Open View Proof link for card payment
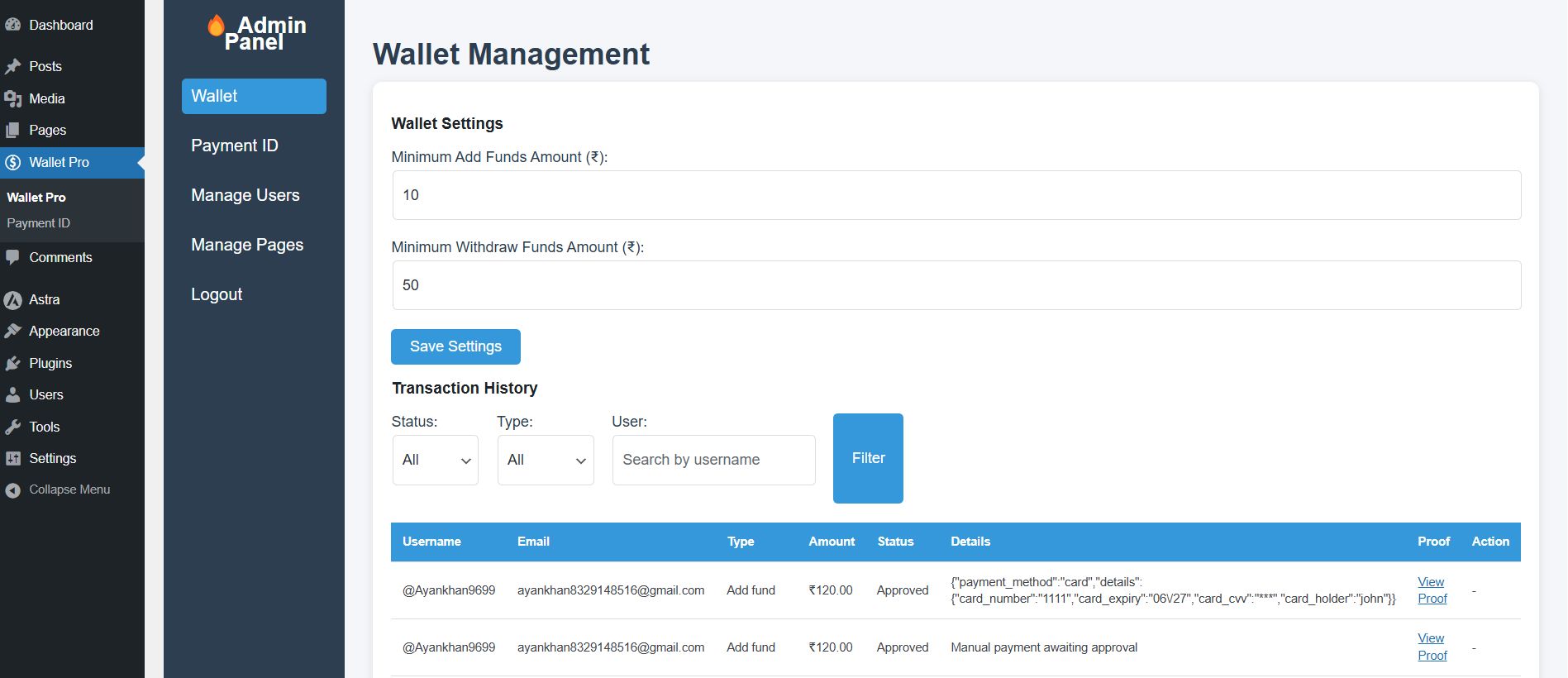 [x=1432, y=590]
